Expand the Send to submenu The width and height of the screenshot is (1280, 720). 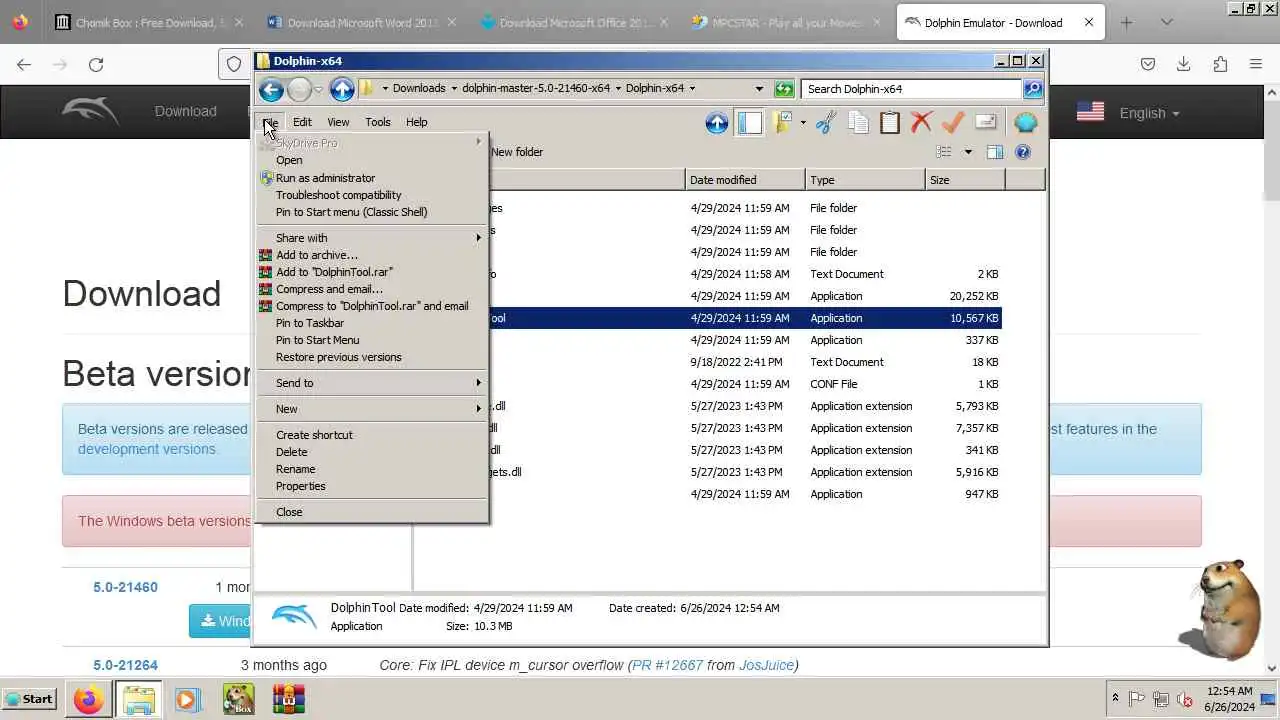pyautogui.click(x=371, y=383)
